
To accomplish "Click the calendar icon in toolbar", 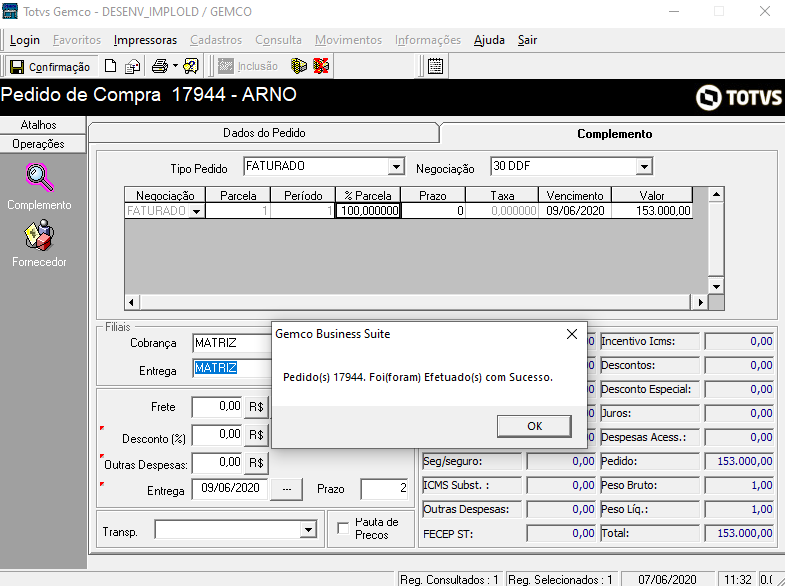I will click(x=435, y=66).
